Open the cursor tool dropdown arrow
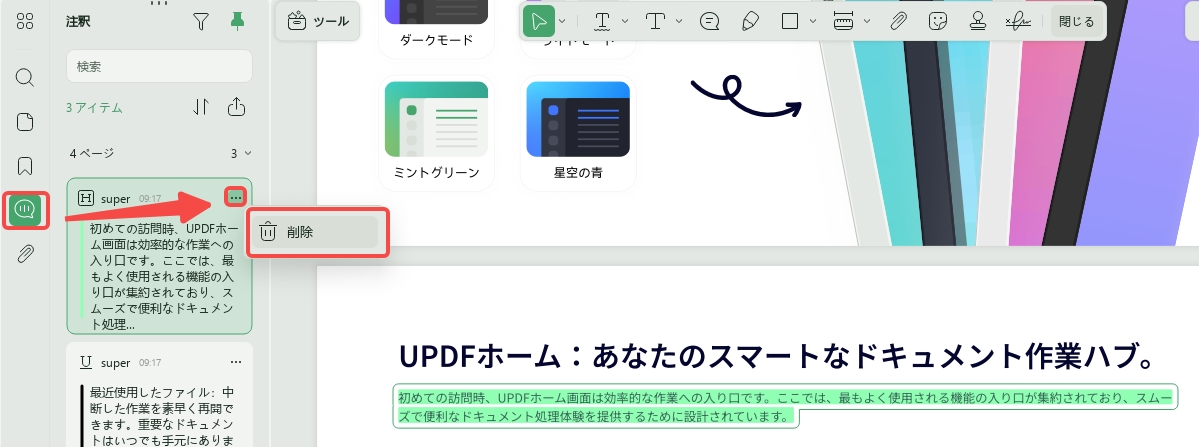 coord(562,21)
